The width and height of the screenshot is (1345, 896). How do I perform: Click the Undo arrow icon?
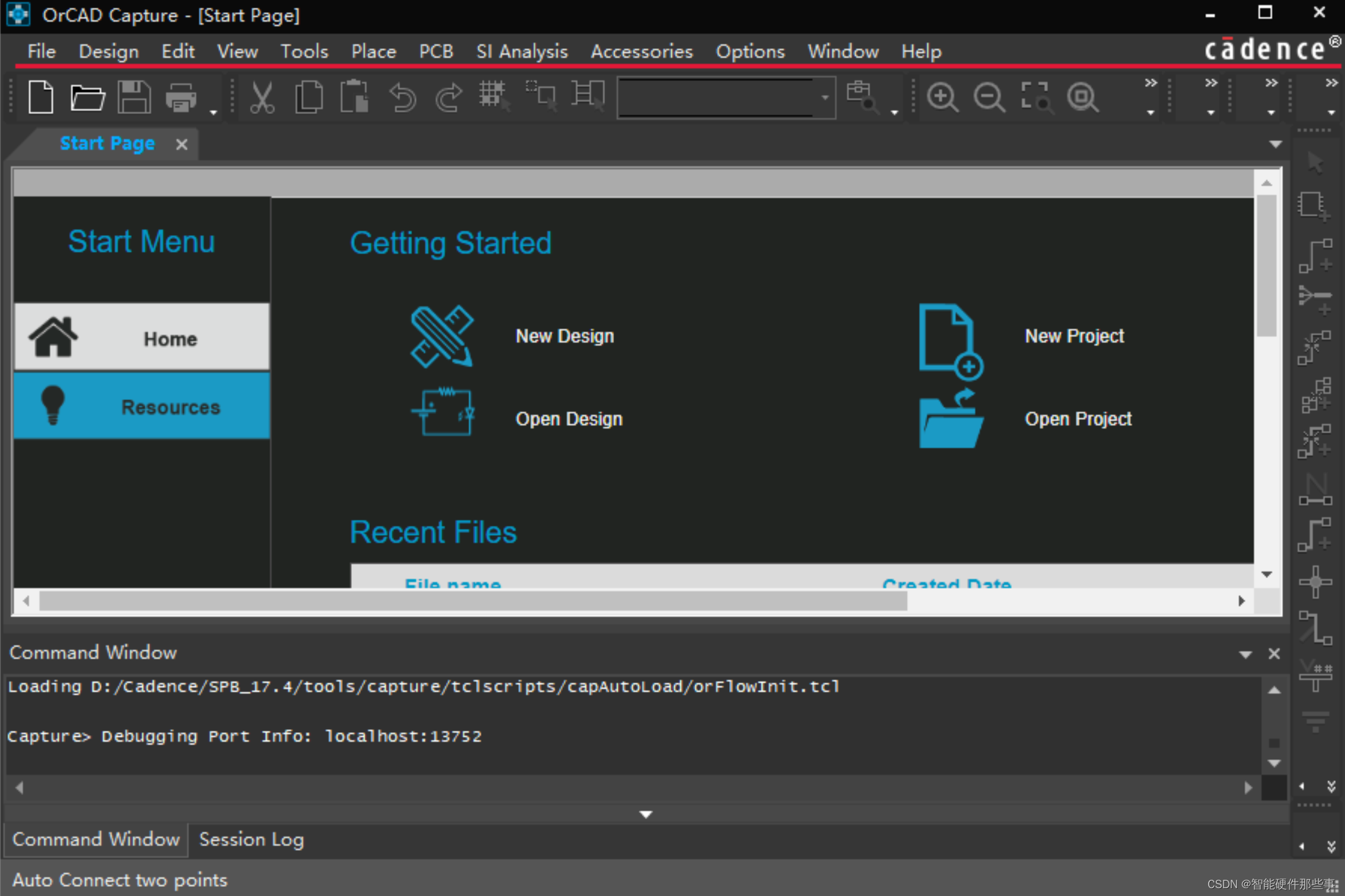coord(403,97)
